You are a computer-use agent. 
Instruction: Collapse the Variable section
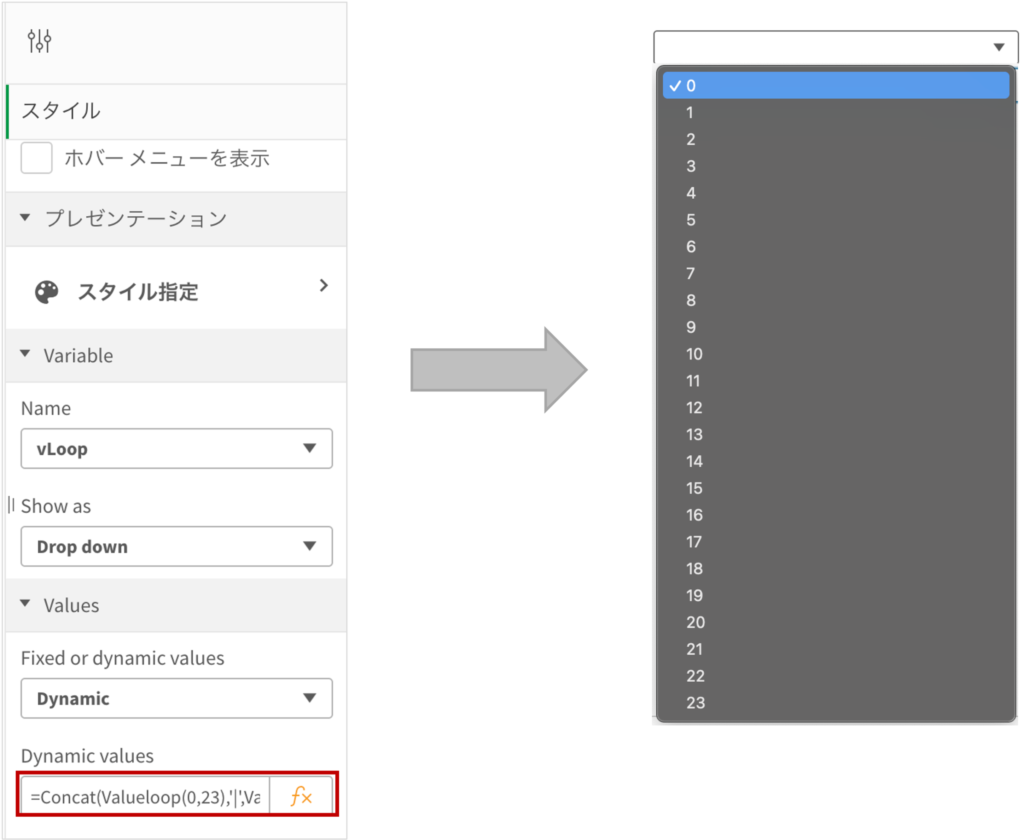point(26,355)
